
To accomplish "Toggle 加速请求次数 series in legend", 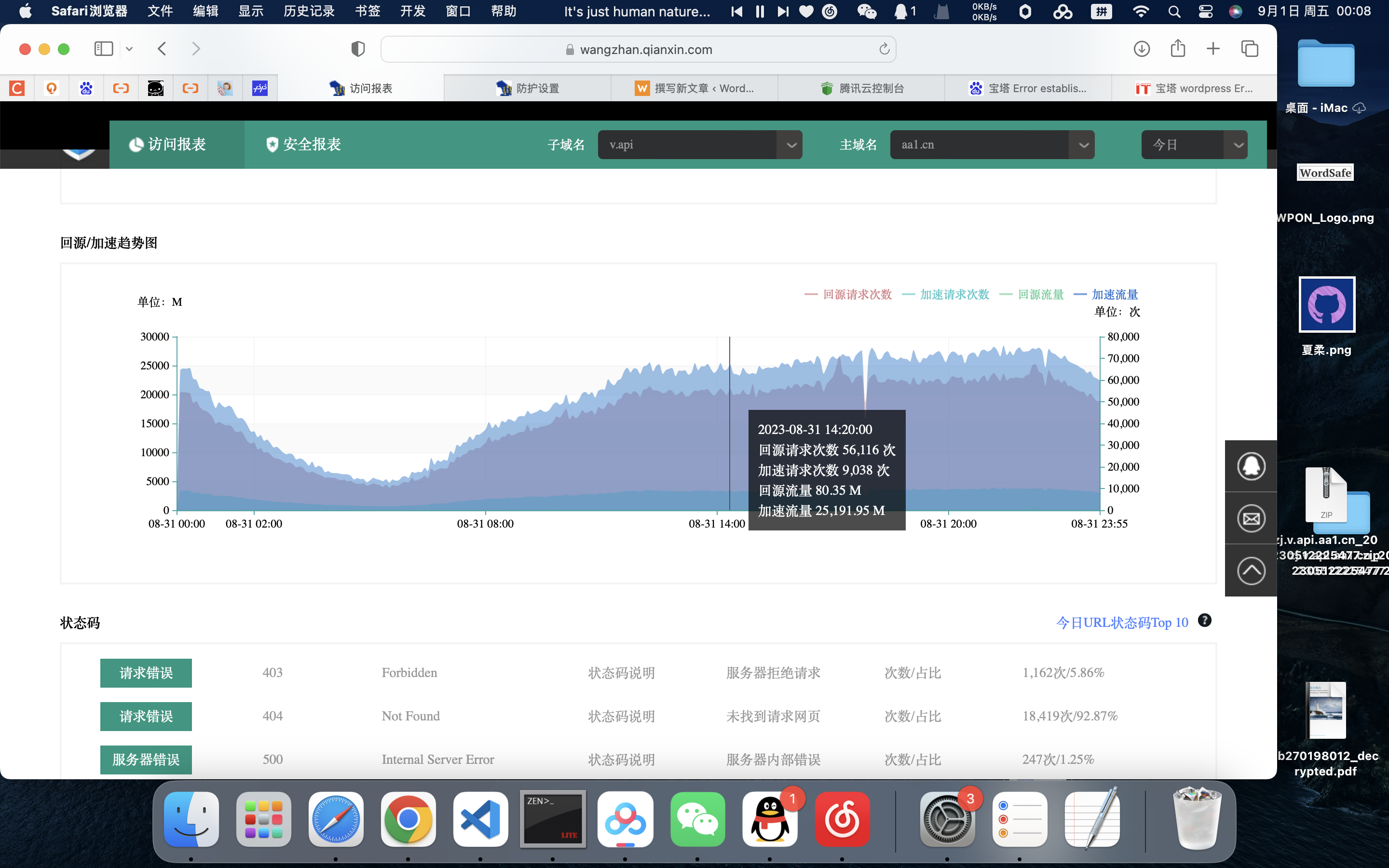I will tap(945, 295).
